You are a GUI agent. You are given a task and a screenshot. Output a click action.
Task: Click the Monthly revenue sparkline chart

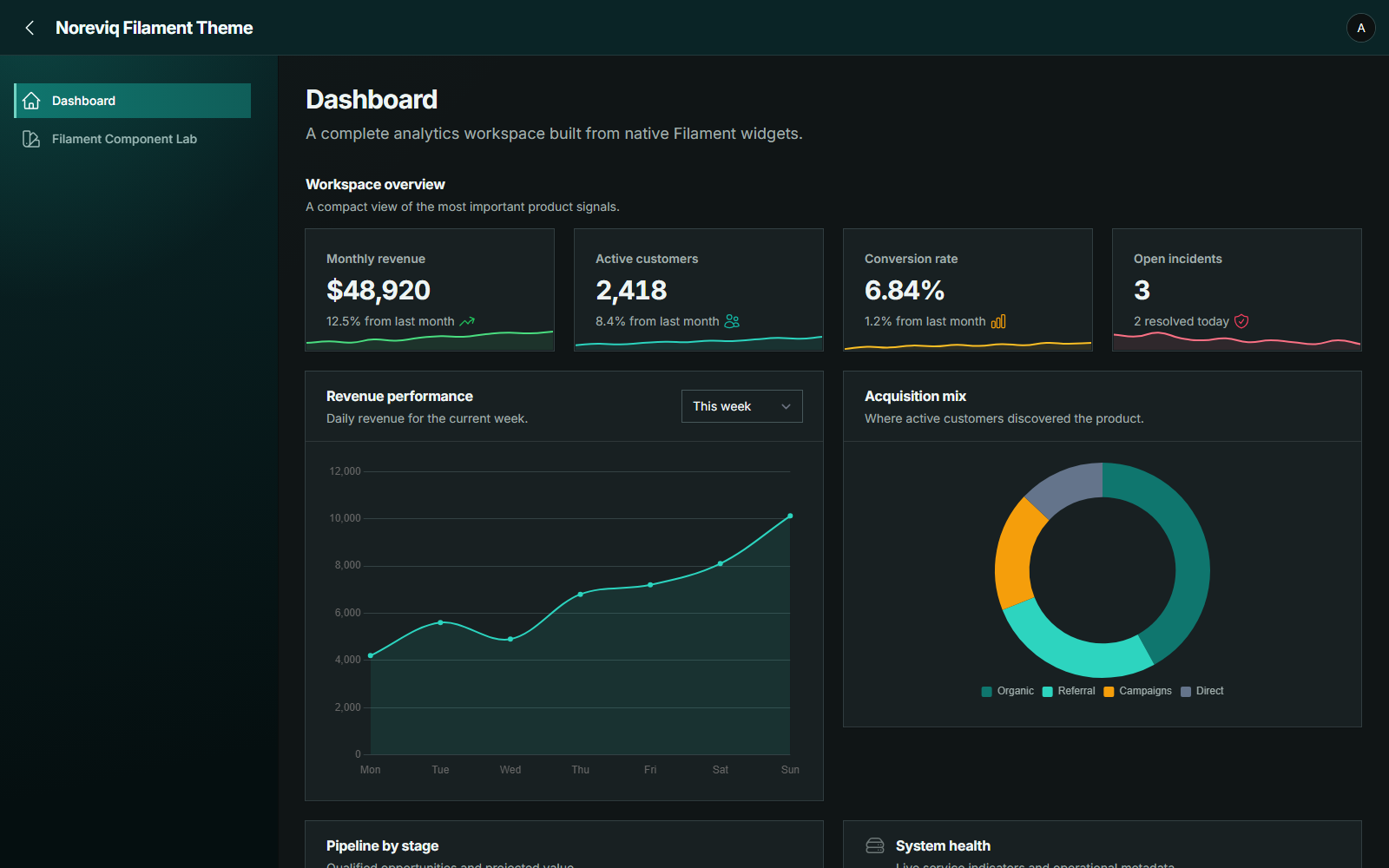[x=430, y=340]
